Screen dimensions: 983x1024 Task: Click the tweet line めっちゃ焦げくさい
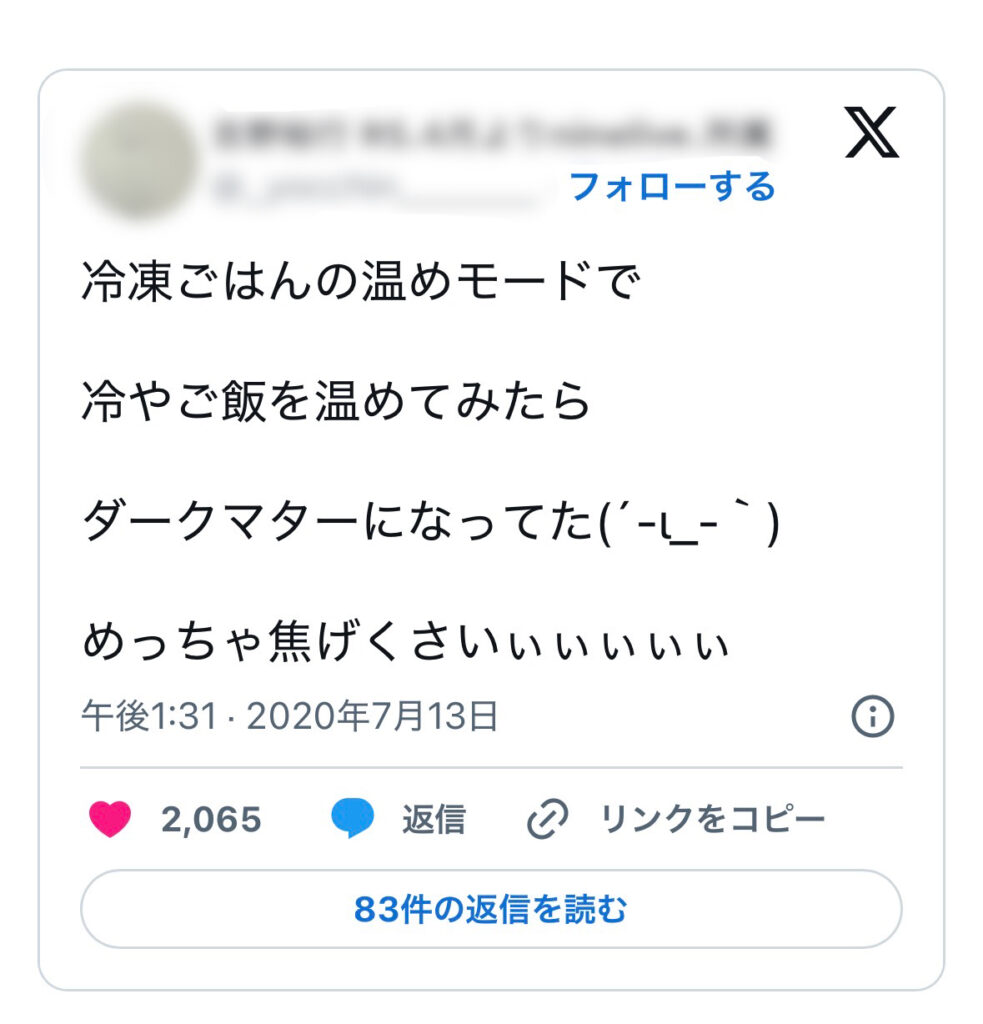(405, 643)
